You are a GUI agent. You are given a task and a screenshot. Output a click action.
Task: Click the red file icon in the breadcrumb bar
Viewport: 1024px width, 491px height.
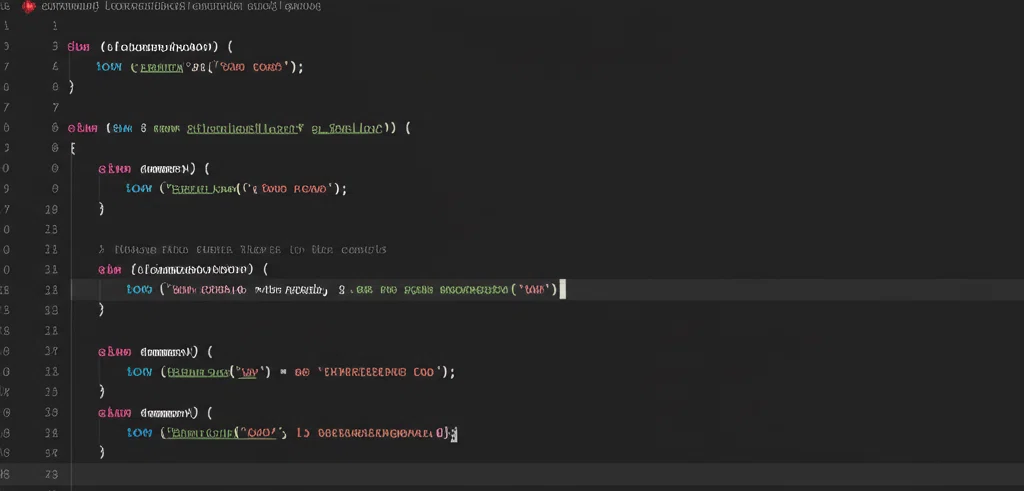pos(28,7)
